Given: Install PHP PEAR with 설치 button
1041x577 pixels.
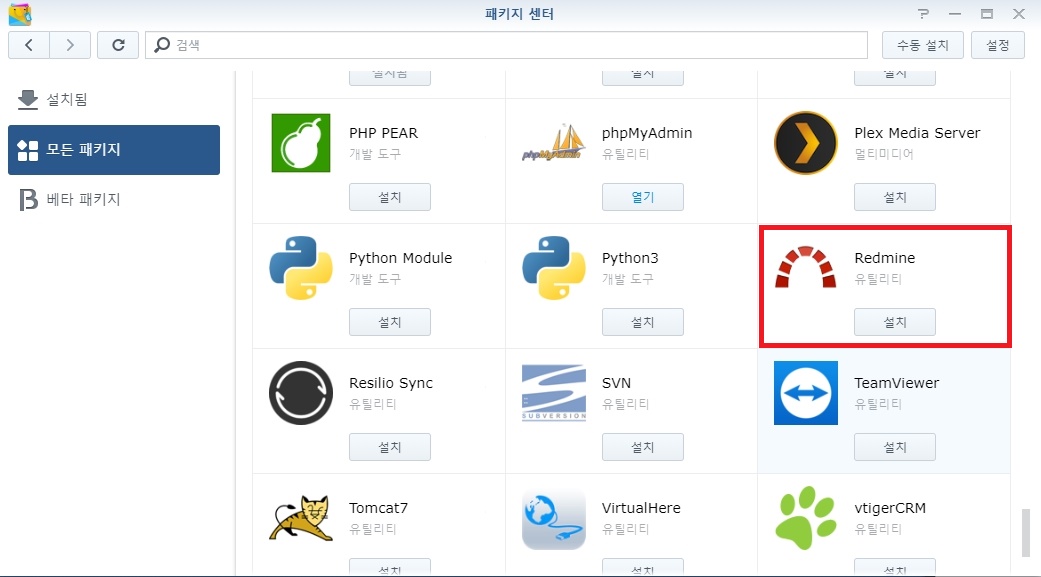Looking at the screenshot, I should [390, 197].
